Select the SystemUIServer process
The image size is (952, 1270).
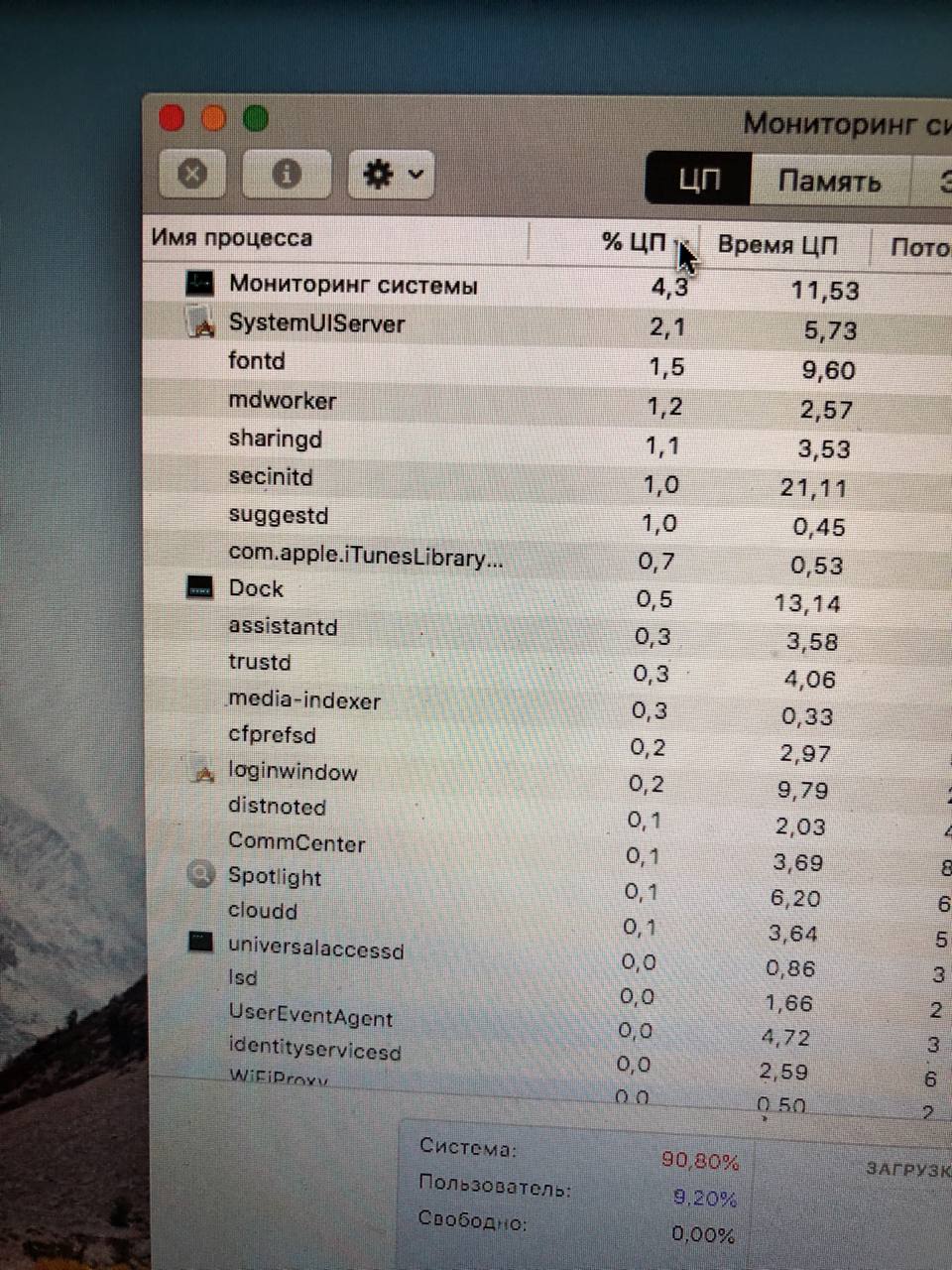[x=316, y=323]
